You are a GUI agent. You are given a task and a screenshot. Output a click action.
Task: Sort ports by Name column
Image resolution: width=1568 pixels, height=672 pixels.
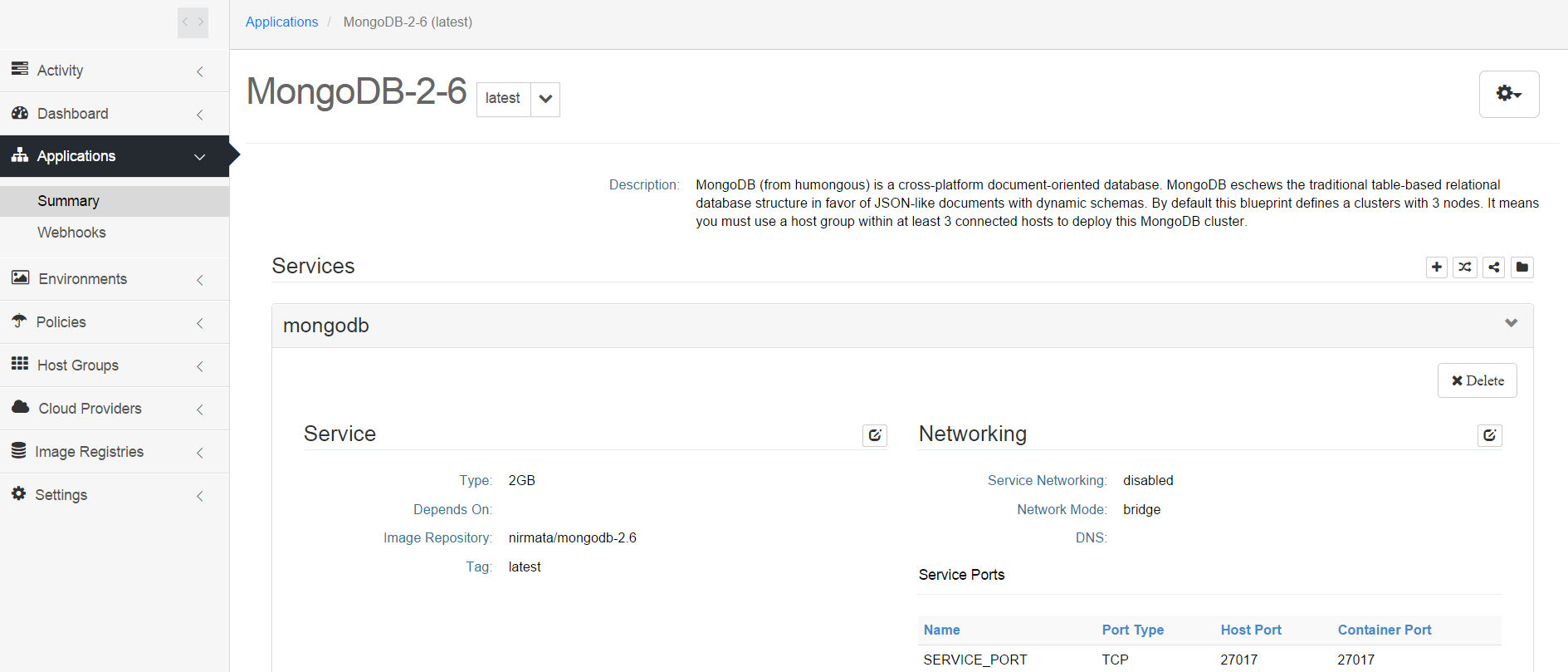point(941,630)
